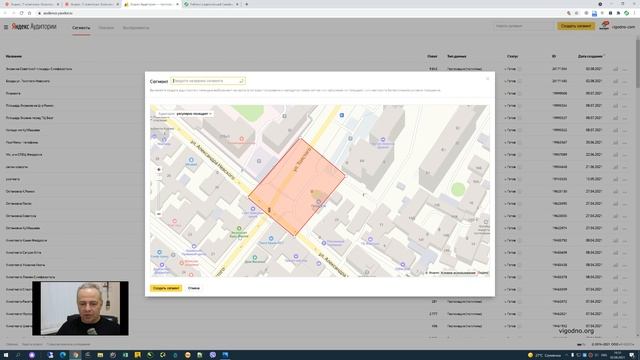Screen dimensions: 640x360
Task: Open the Windows Start menu
Action: pos(6,355)
